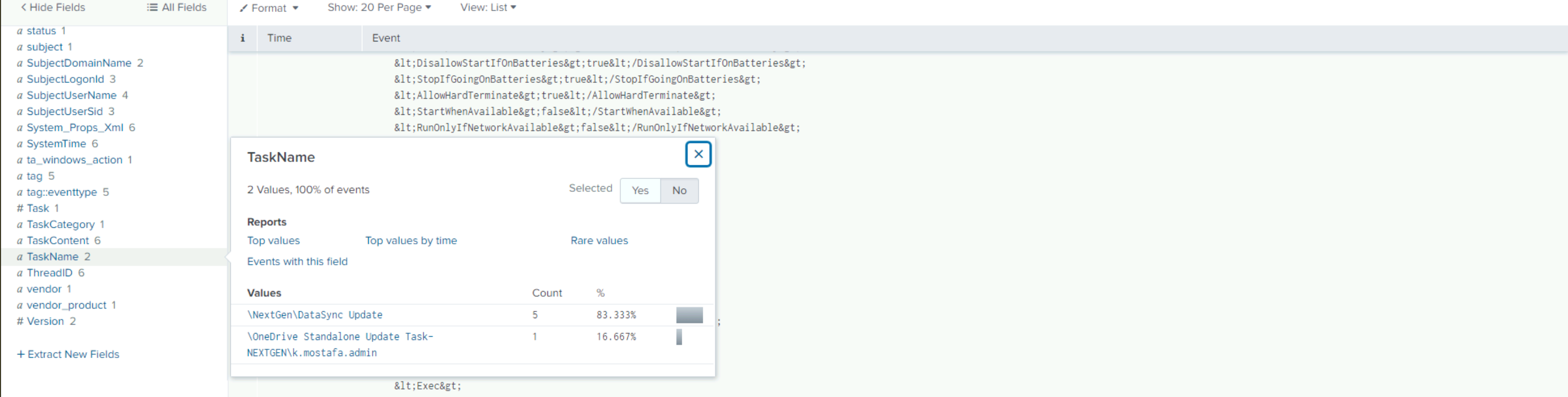Set Selected to Yes
The height and width of the screenshot is (397, 1568).
coord(640,191)
